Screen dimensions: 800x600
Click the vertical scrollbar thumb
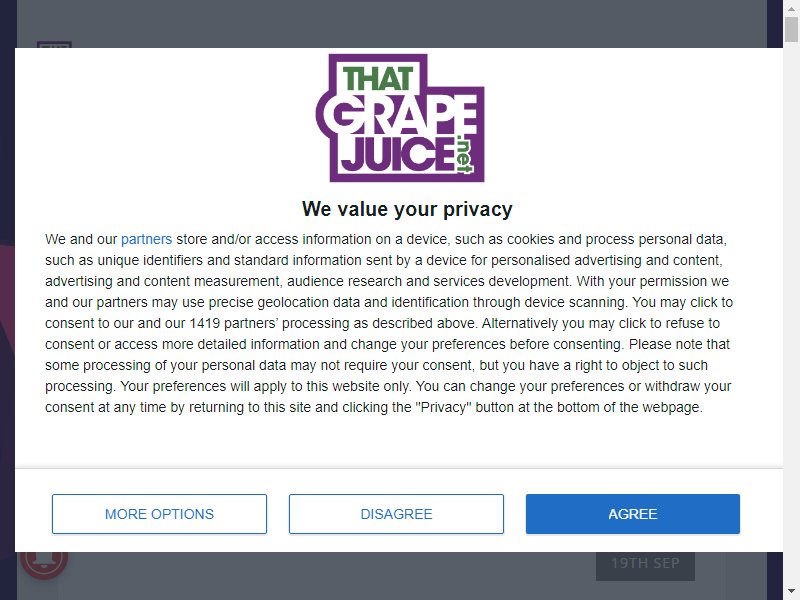(x=791, y=29)
